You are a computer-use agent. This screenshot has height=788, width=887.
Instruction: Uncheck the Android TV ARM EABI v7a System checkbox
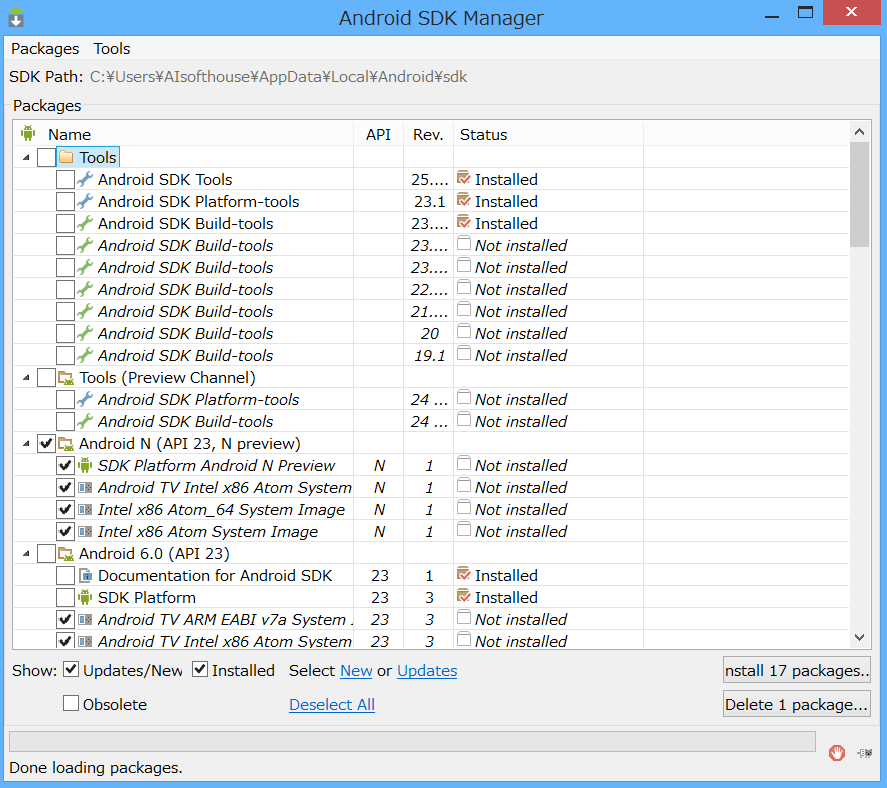pyautogui.click(x=66, y=619)
